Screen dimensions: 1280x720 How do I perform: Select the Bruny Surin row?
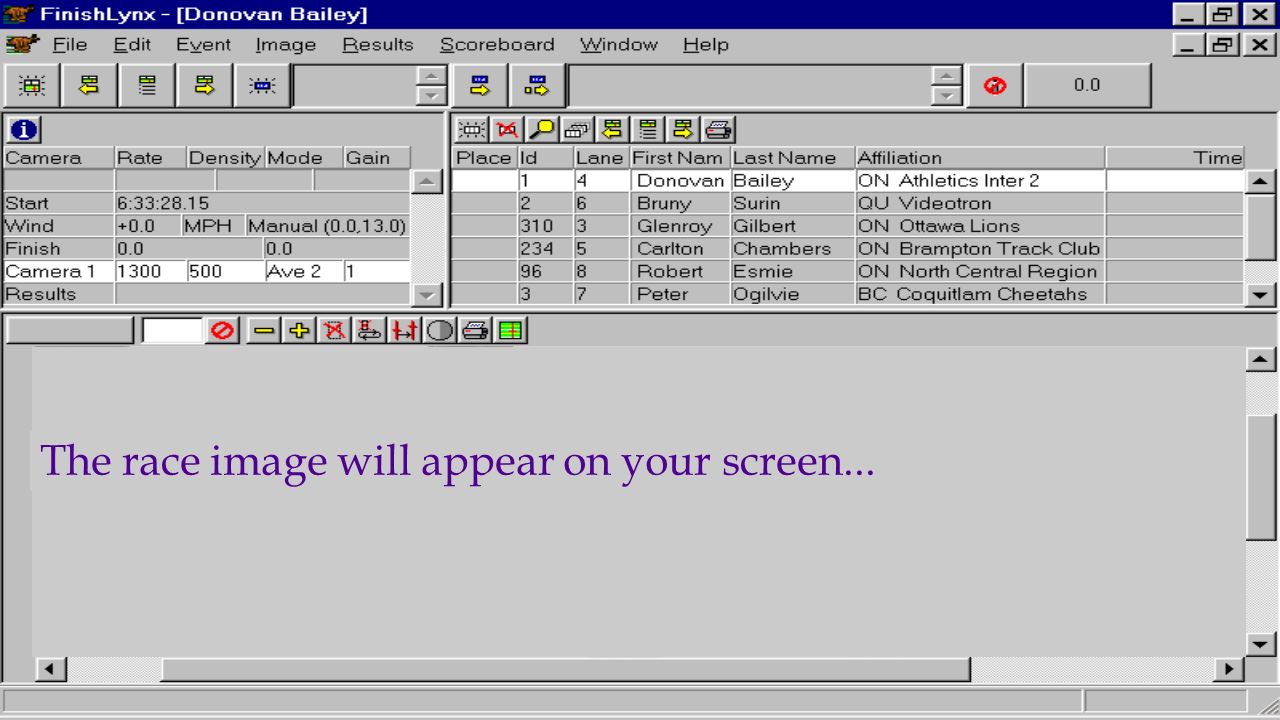(848, 203)
